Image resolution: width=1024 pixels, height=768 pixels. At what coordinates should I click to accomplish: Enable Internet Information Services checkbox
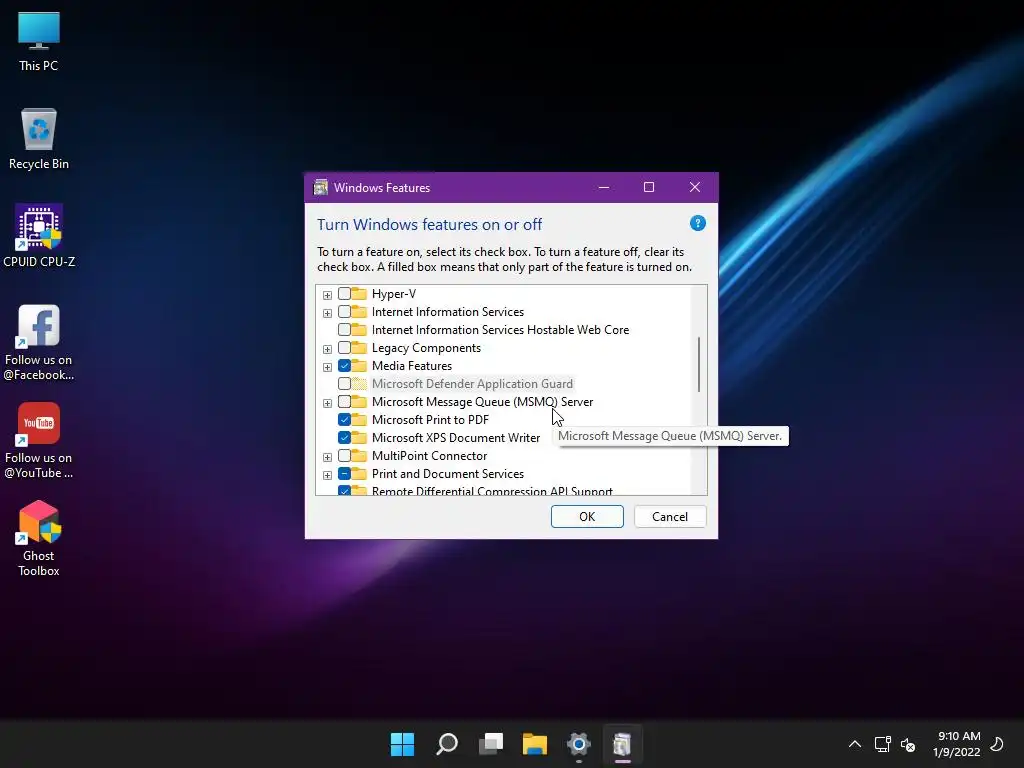[x=344, y=312]
